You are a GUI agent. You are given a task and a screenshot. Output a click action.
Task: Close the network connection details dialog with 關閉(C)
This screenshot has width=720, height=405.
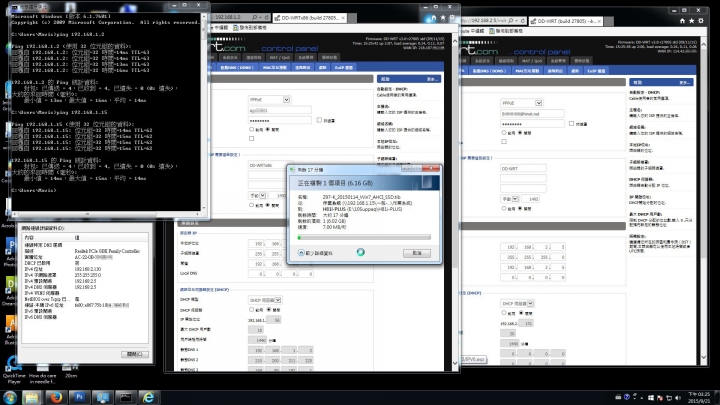(x=135, y=354)
